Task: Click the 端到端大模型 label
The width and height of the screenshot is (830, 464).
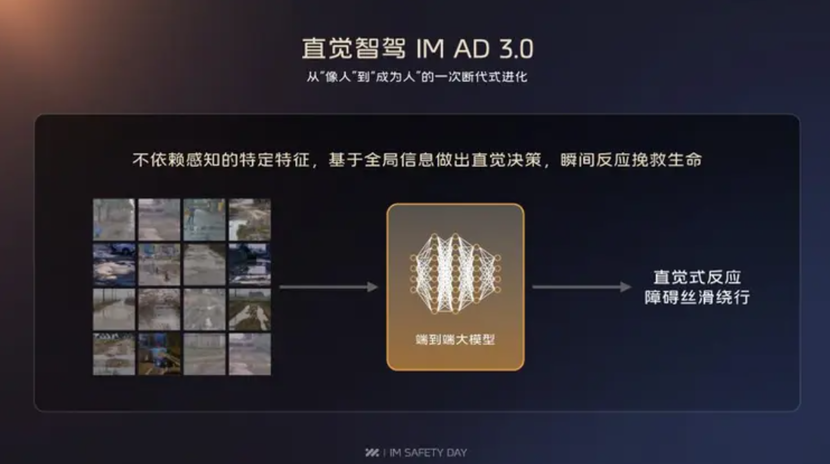Action: pos(455,340)
